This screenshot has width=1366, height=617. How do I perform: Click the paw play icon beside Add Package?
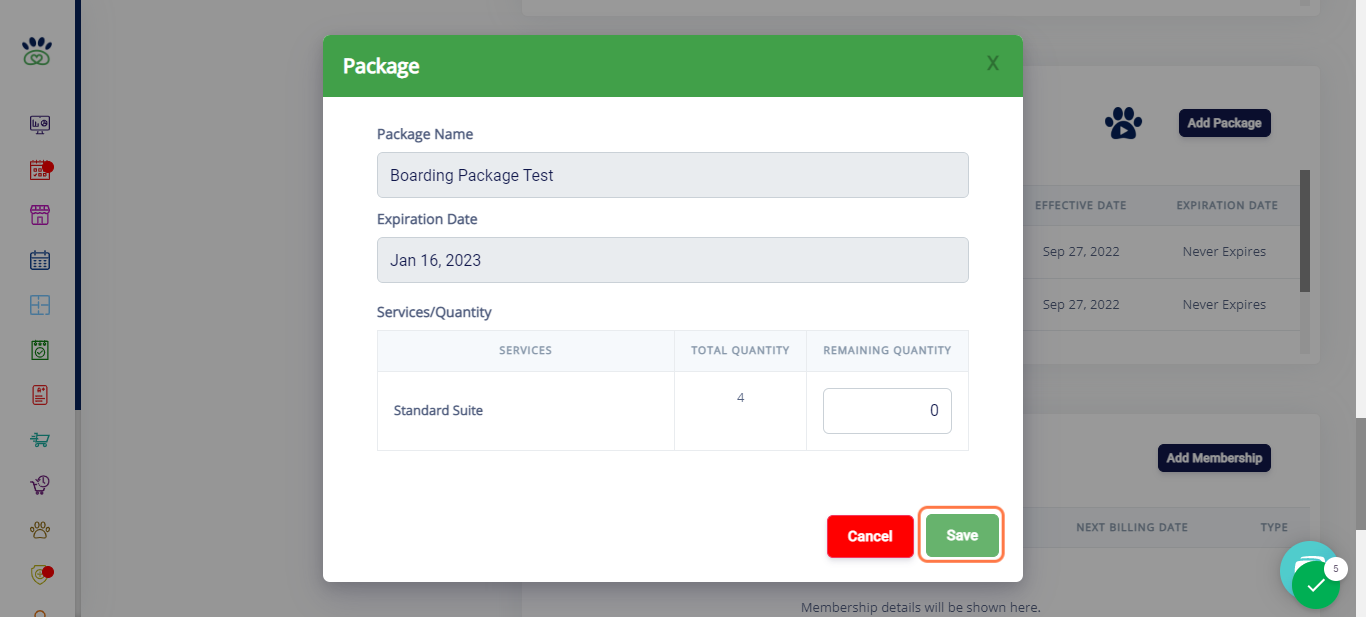click(1123, 123)
